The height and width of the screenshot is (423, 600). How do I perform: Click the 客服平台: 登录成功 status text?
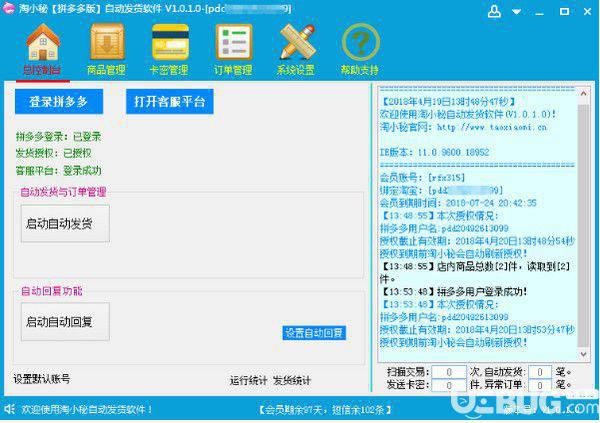(59, 170)
